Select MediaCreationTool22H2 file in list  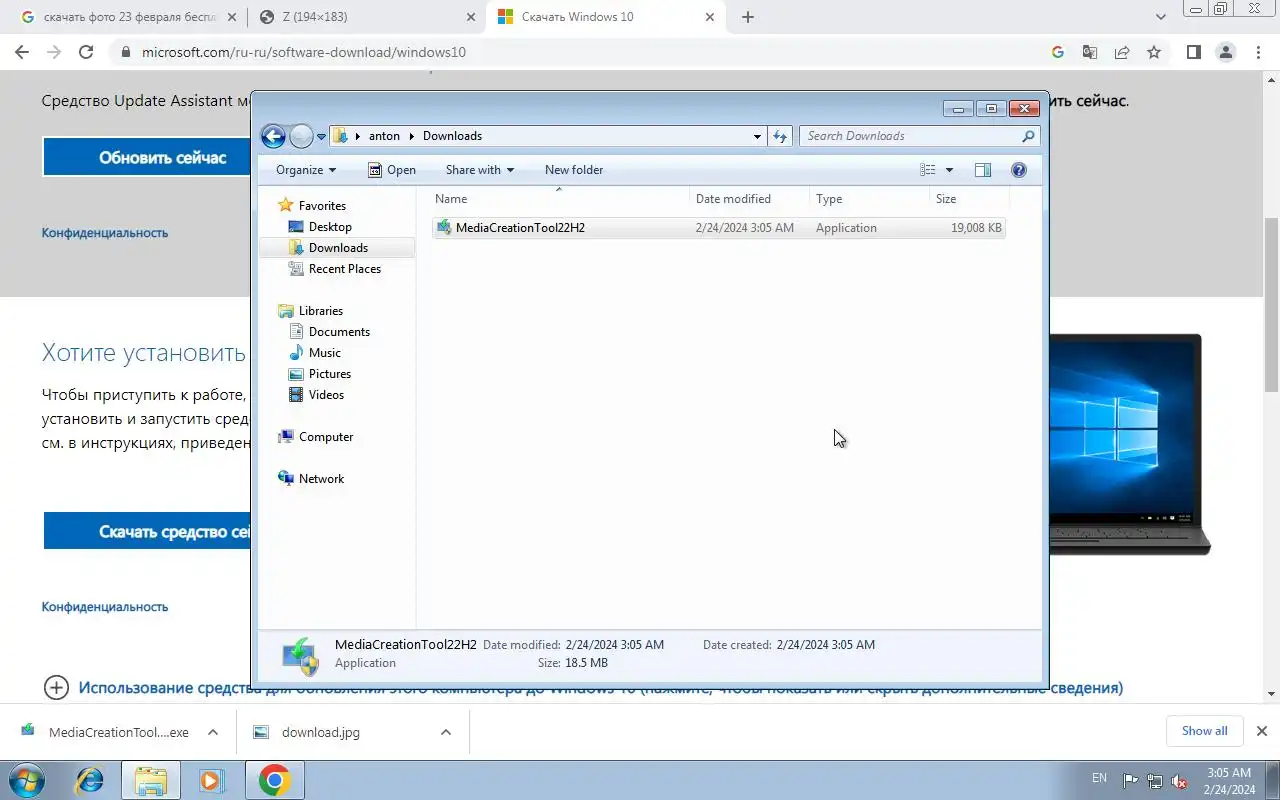tap(719, 228)
